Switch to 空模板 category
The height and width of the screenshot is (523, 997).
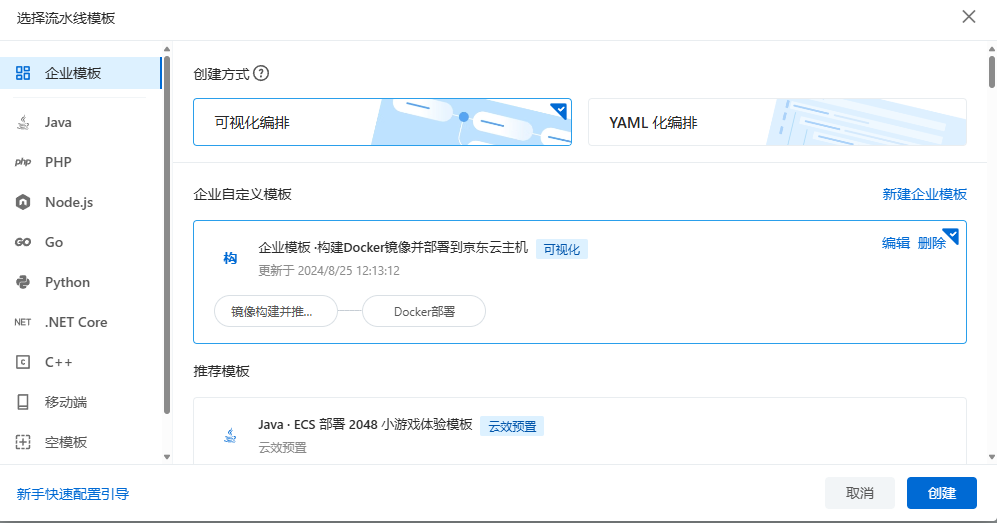[66, 442]
